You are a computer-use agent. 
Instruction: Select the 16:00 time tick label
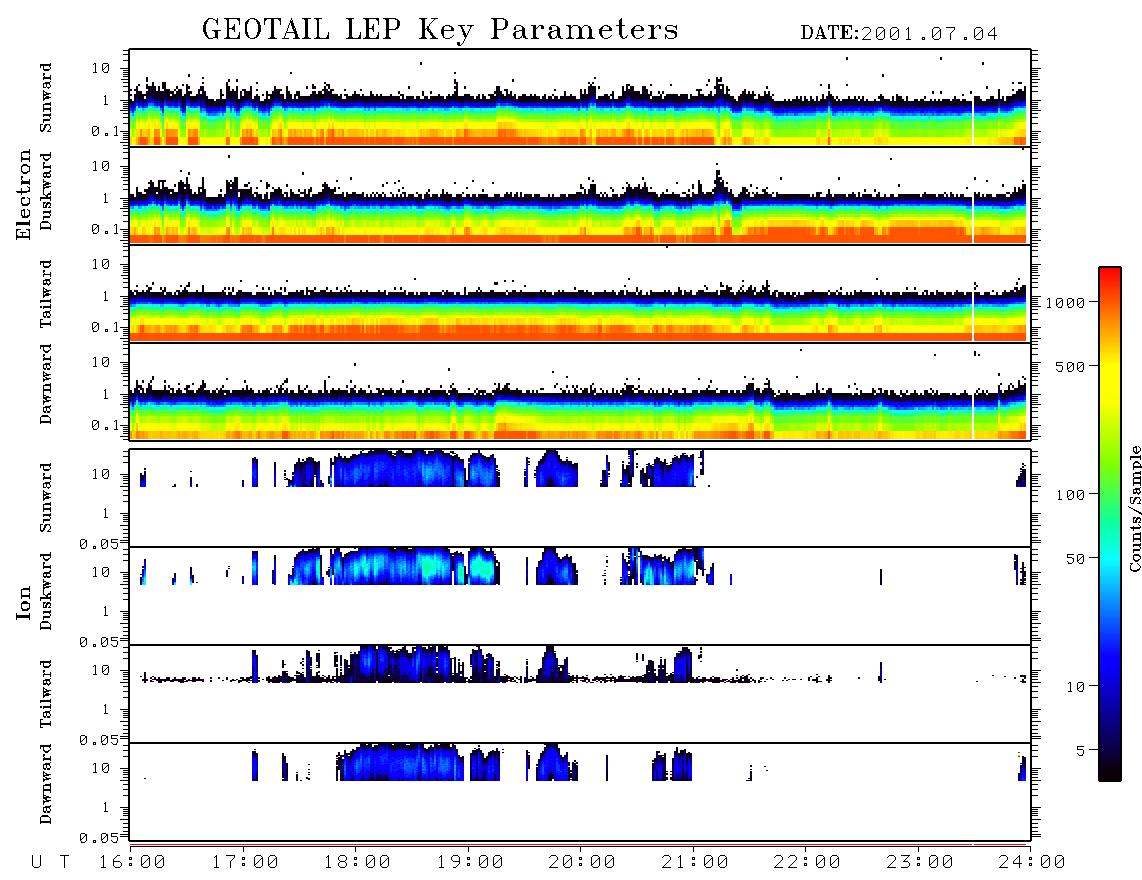point(132,863)
